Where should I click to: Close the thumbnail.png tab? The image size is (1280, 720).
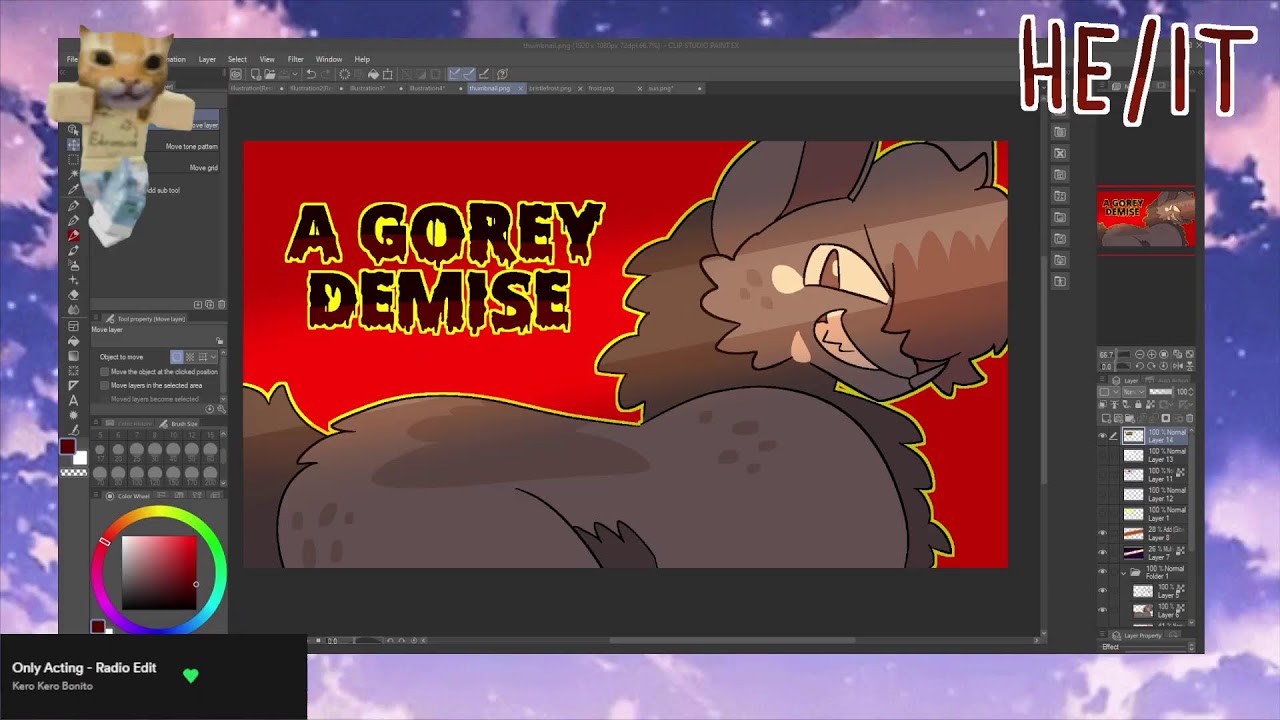point(520,88)
